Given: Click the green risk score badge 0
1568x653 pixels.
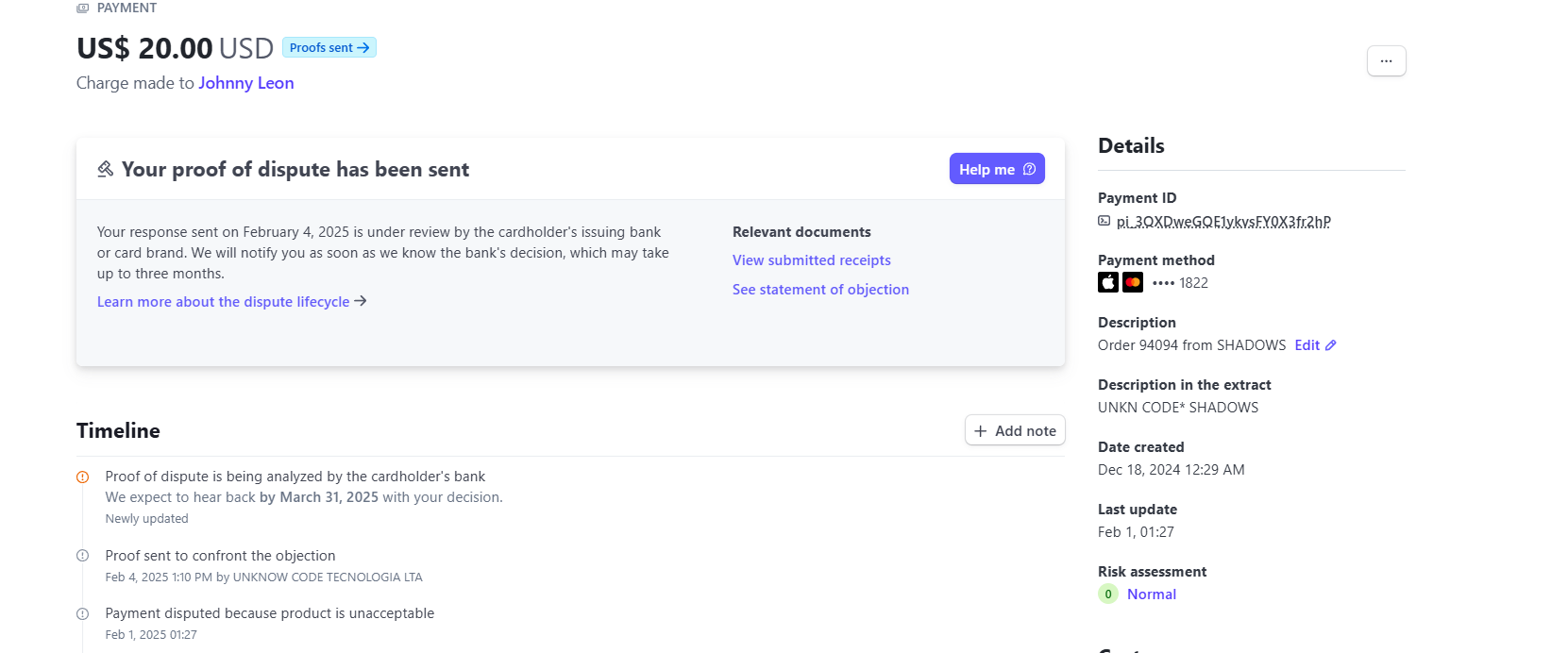Looking at the screenshot, I should tap(1108, 594).
